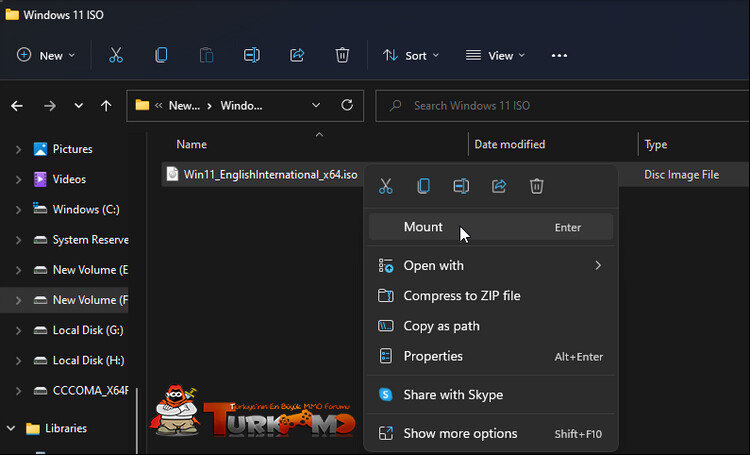Expand the Local Disk (G:) node

(18, 330)
